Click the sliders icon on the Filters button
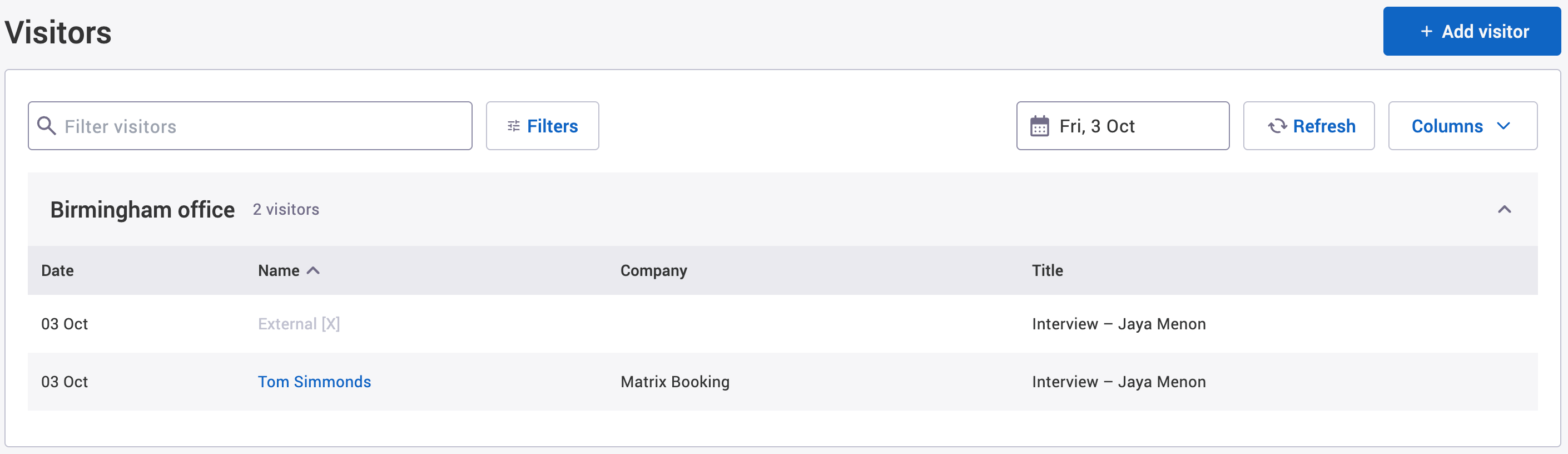 [x=513, y=126]
